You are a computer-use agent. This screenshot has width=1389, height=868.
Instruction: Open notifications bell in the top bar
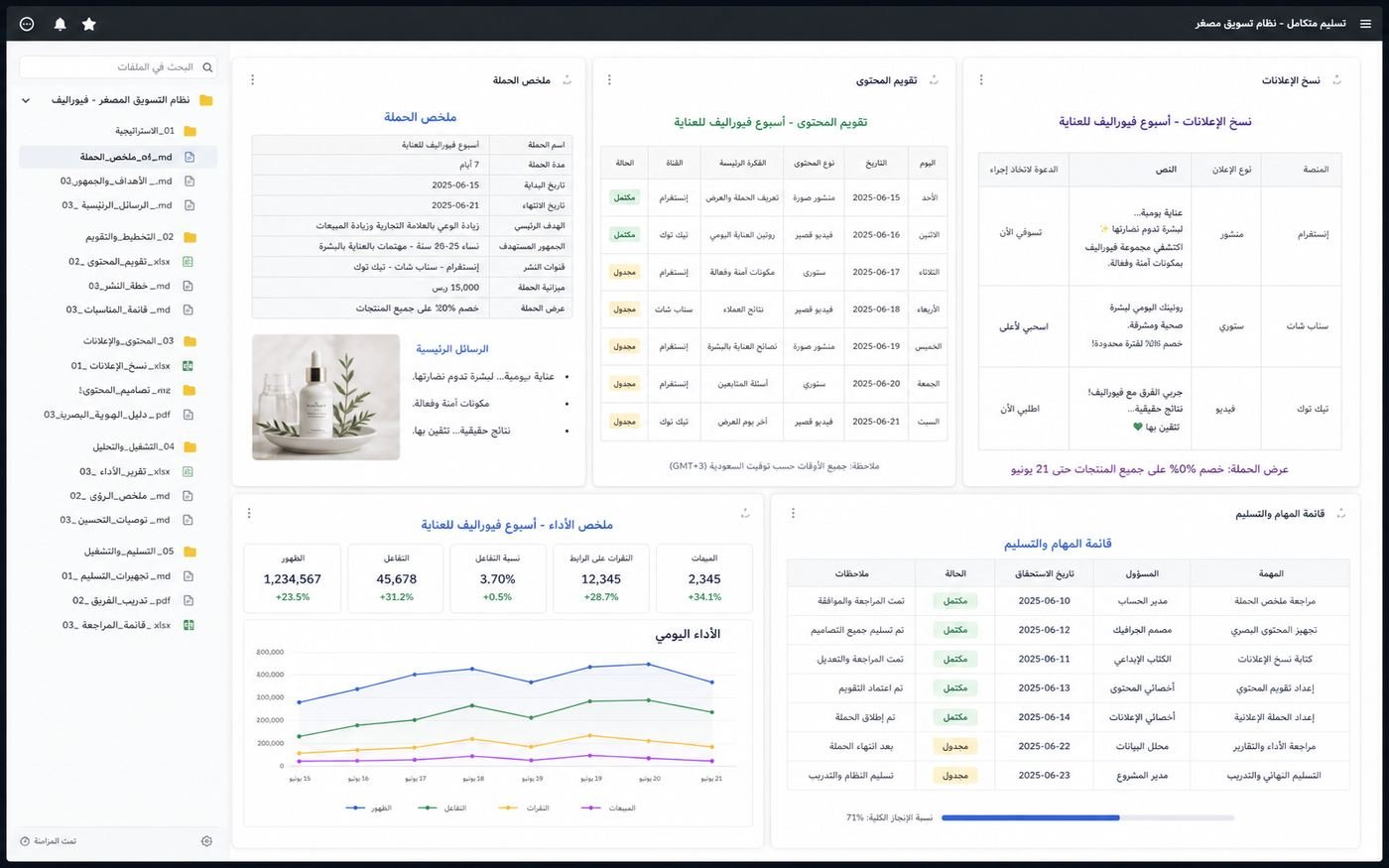pyautogui.click(x=60, y=24)
